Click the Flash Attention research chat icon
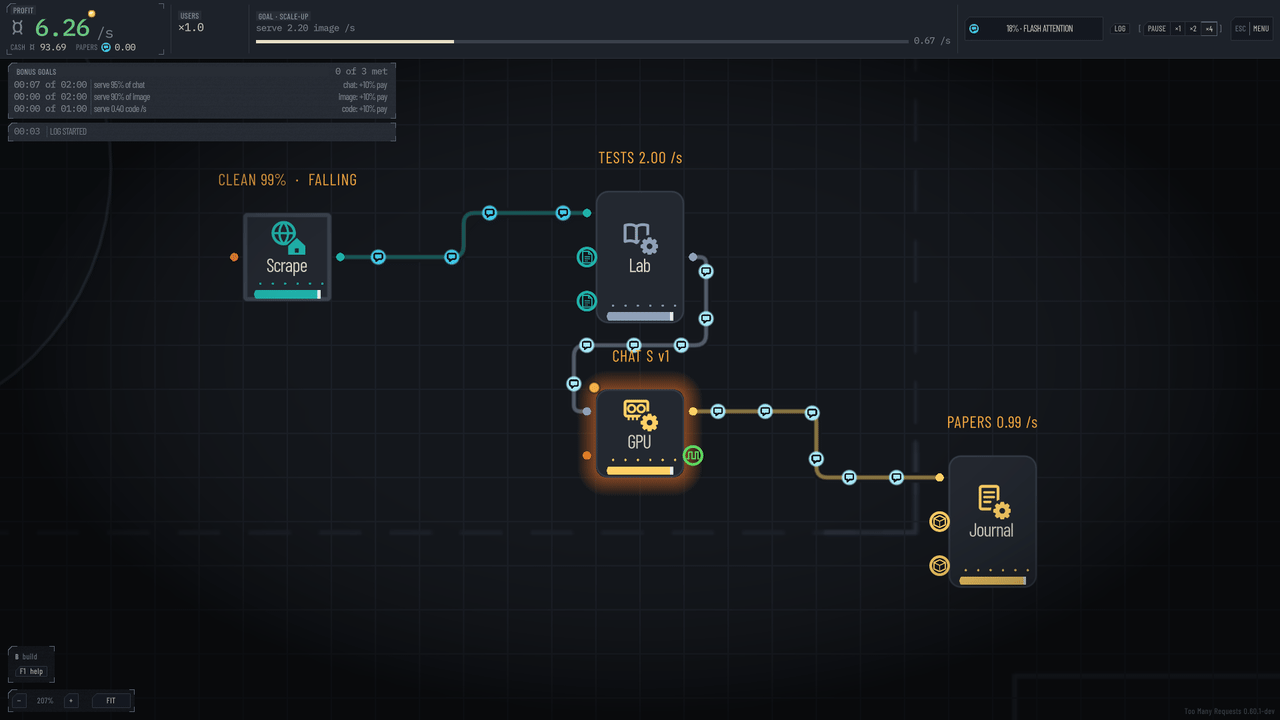The width and height of the screenshot is (1280, 720). [x=974, y=29]
